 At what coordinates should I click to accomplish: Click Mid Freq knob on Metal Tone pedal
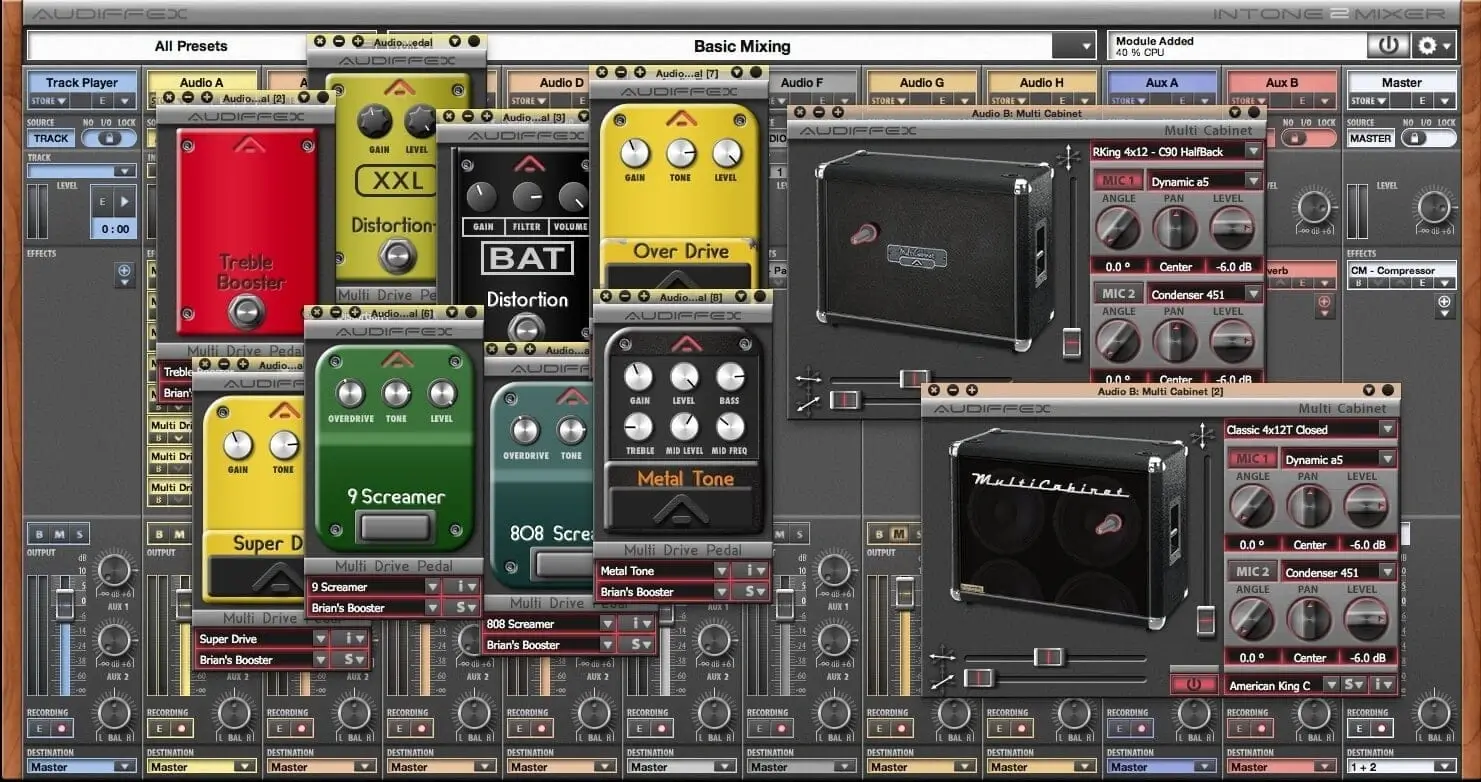click(x=730, y=427)
